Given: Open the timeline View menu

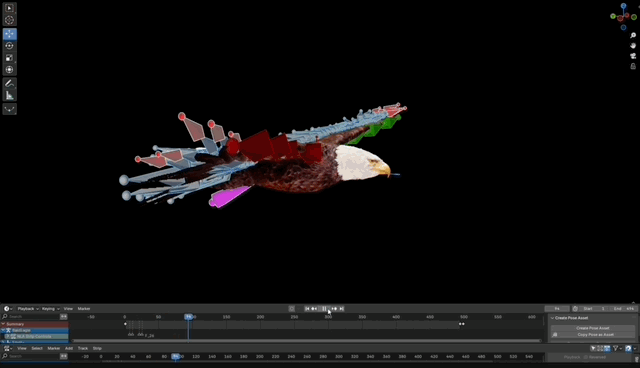Looking at the screenshot, I should tap(68, 309).
